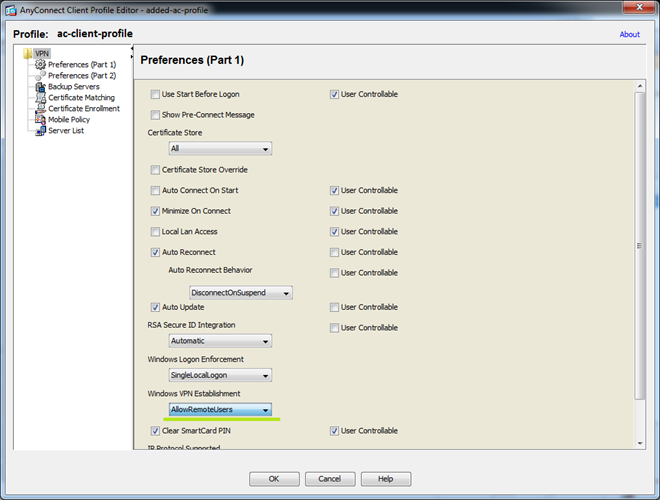The image size is (660, 500).
Task: Open the About link
Action: pos(629,35)
